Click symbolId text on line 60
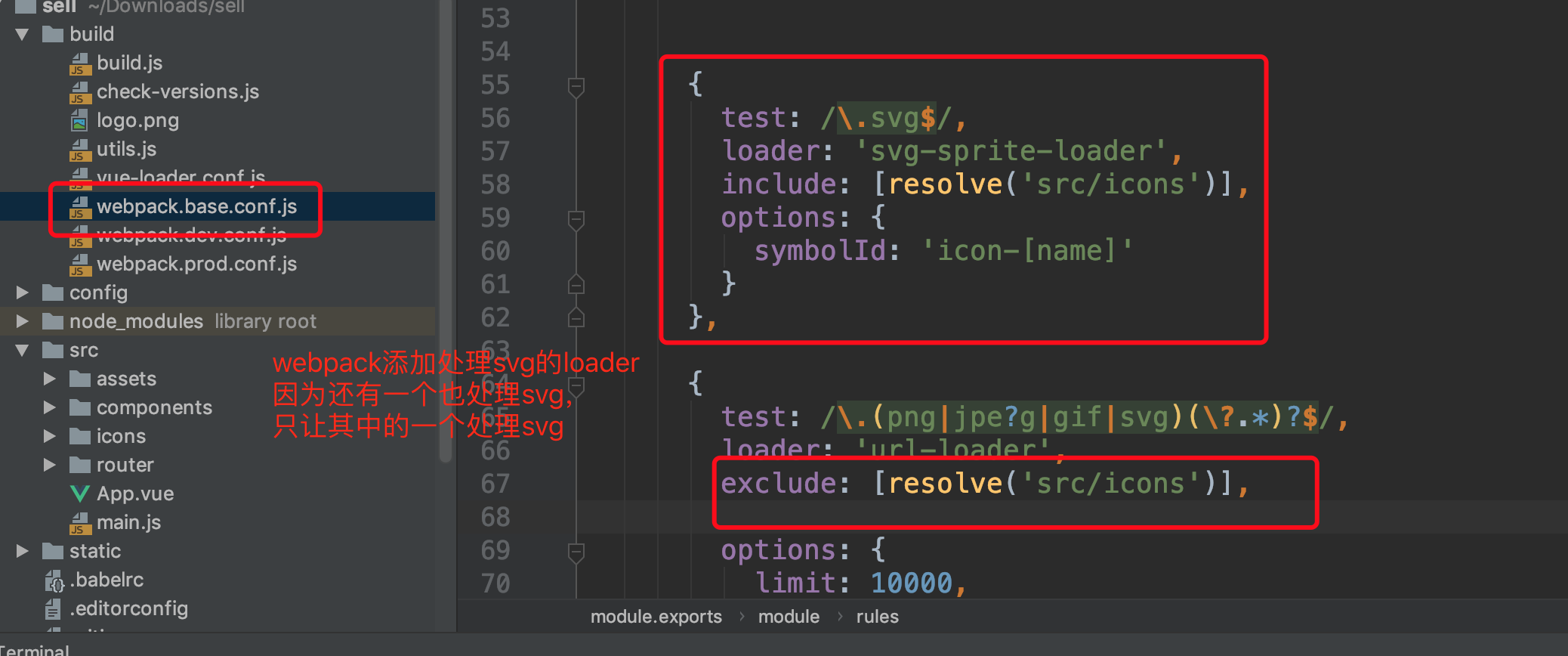This screenshot has width=1568, height=656. (x=820, y=251)
